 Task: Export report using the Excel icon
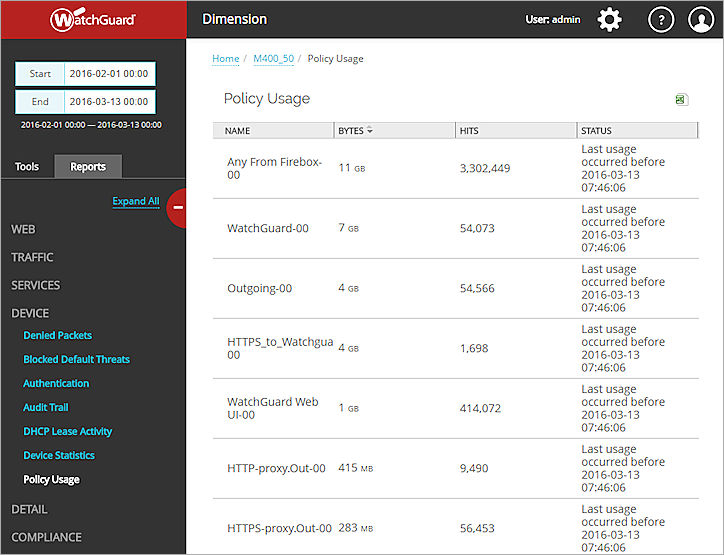coord(681,99)
